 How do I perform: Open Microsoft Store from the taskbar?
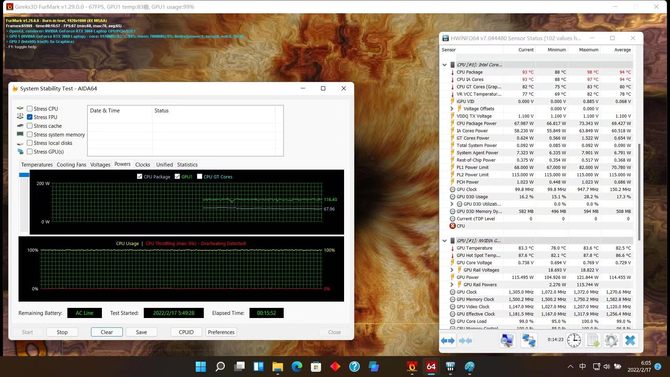[316, 366]
